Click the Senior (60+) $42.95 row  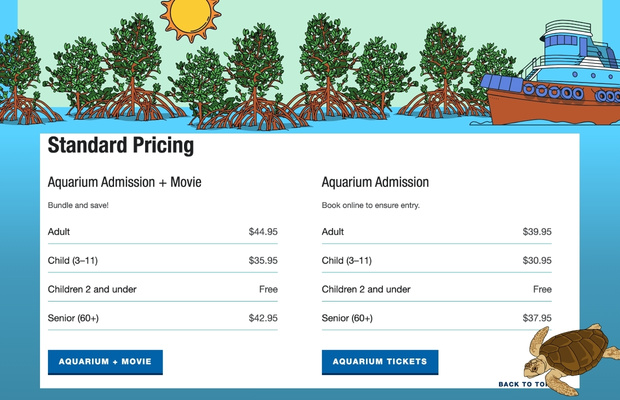point(162,318)
